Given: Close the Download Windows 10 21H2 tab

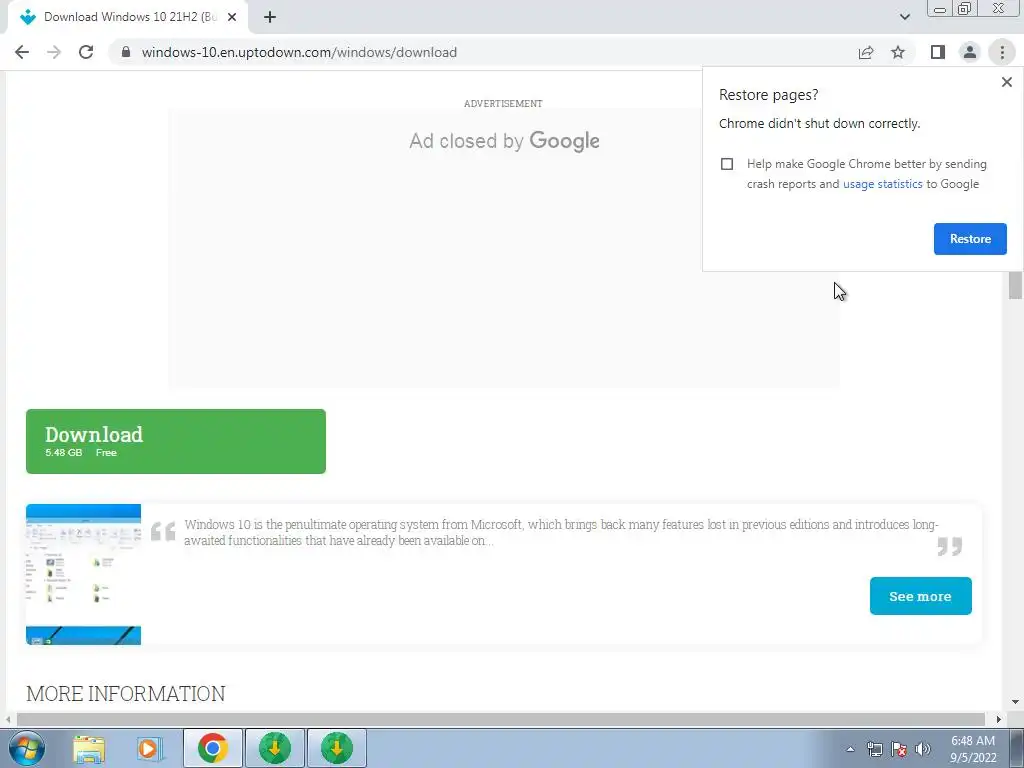Looking at the screenshot, I should (x=232, y=17).
